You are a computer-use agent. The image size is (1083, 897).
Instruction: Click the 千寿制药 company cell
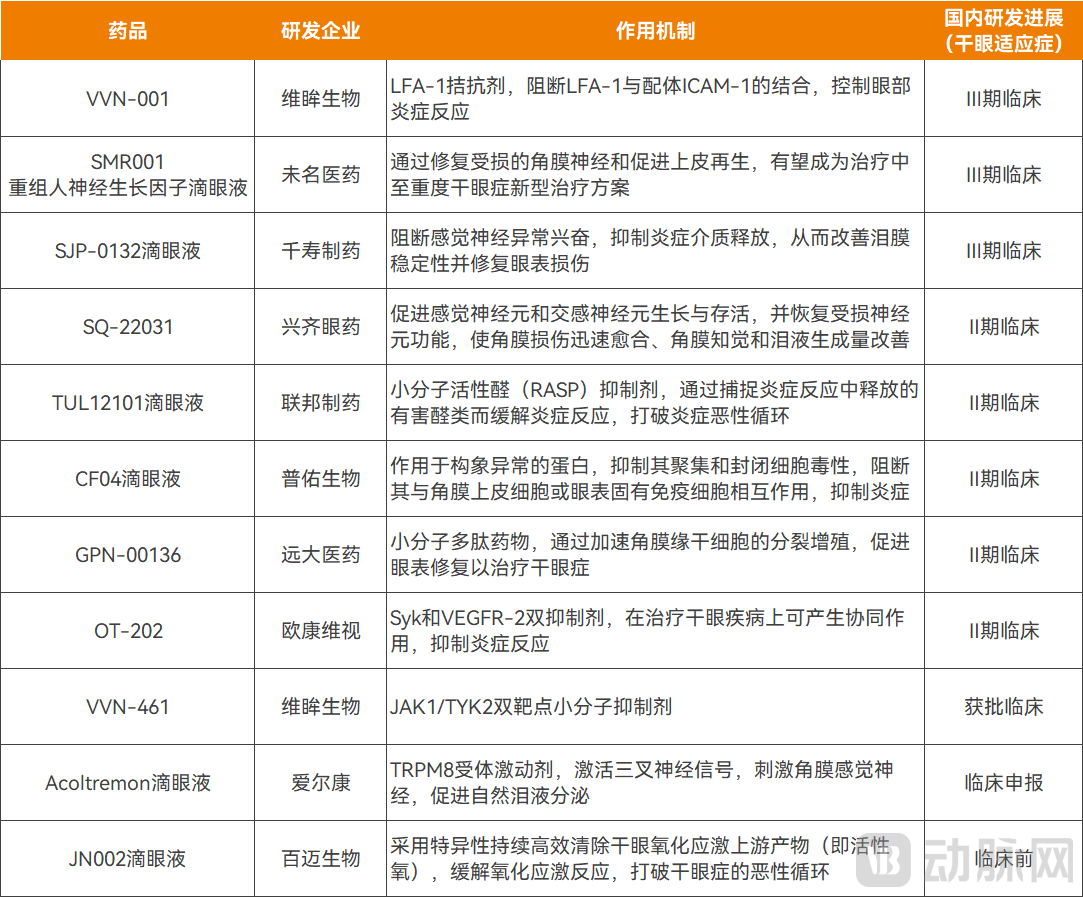click(x=320, y=251)
